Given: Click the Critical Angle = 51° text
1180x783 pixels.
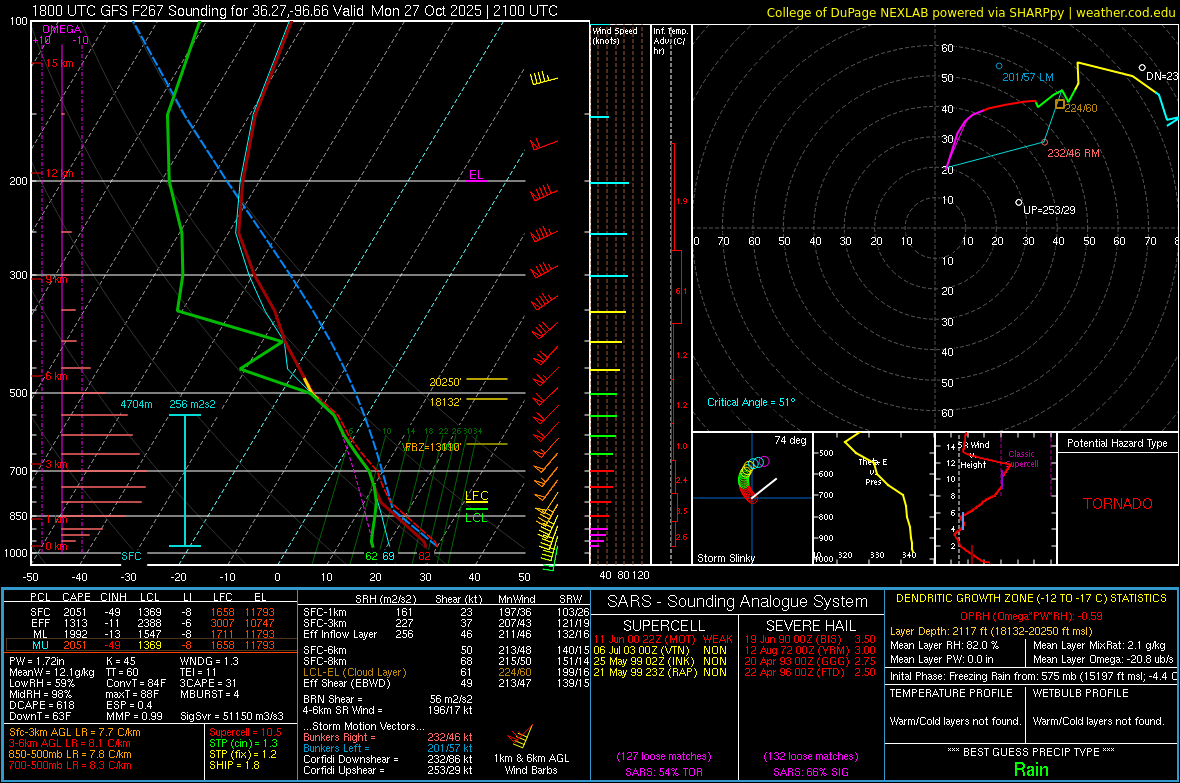Looking at the screenshot, I should point(751,403).
